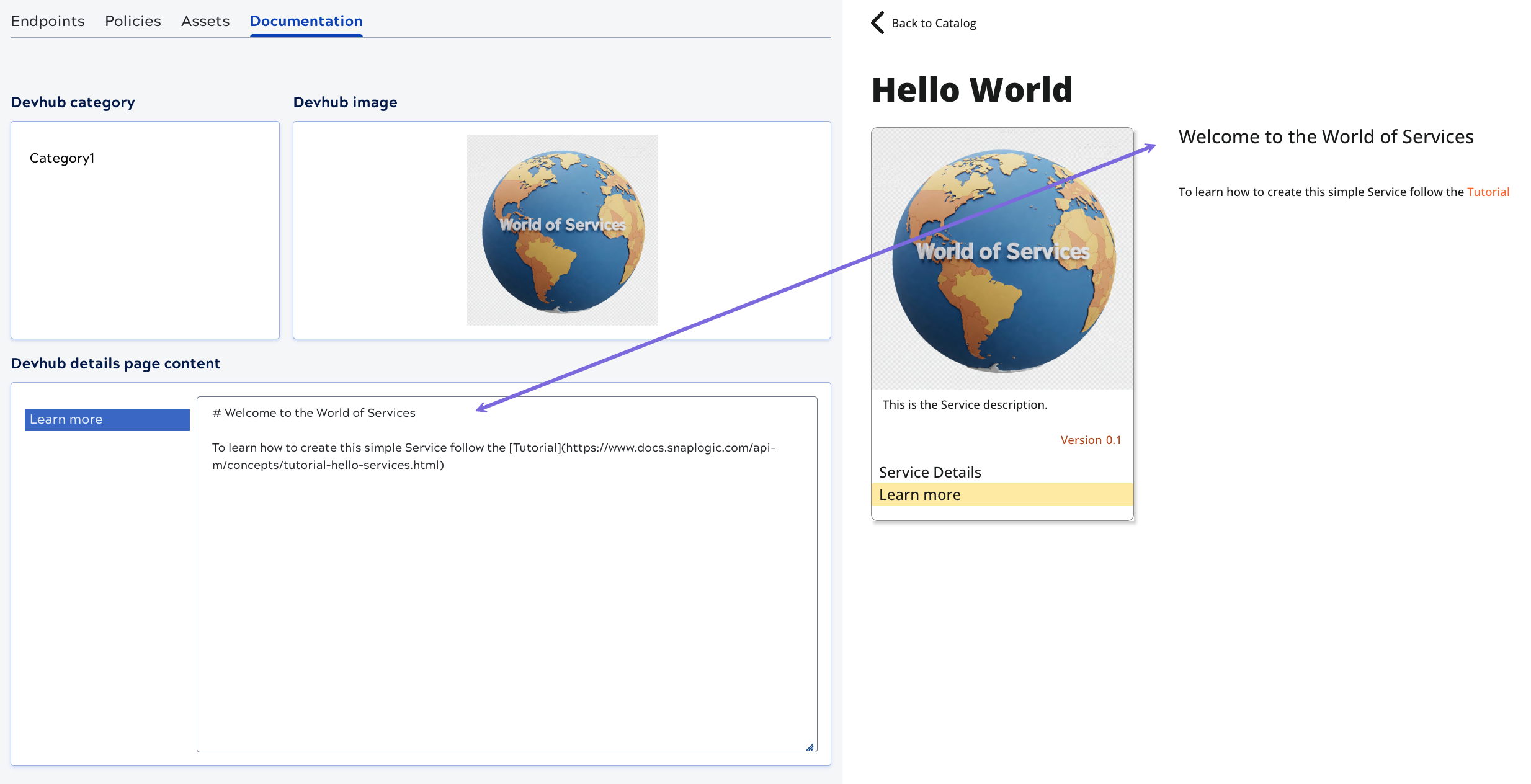
Task: Open the orange Tutorial link
Action: [x=1488, y=192]
